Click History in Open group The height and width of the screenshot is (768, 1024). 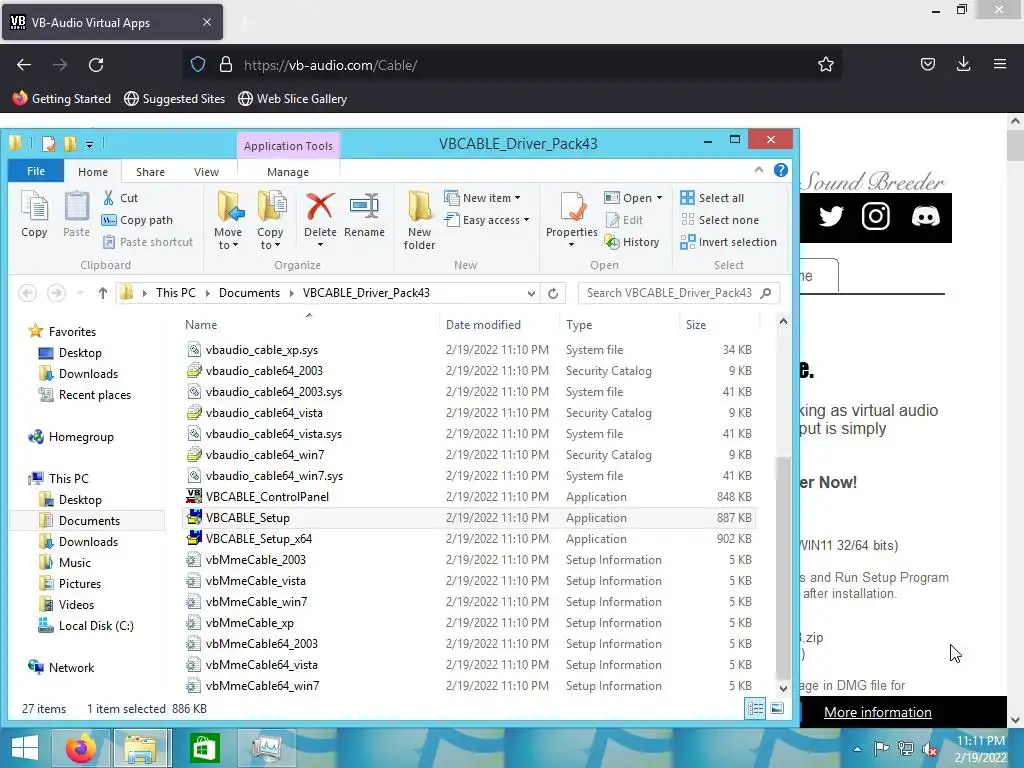(632, 242)
